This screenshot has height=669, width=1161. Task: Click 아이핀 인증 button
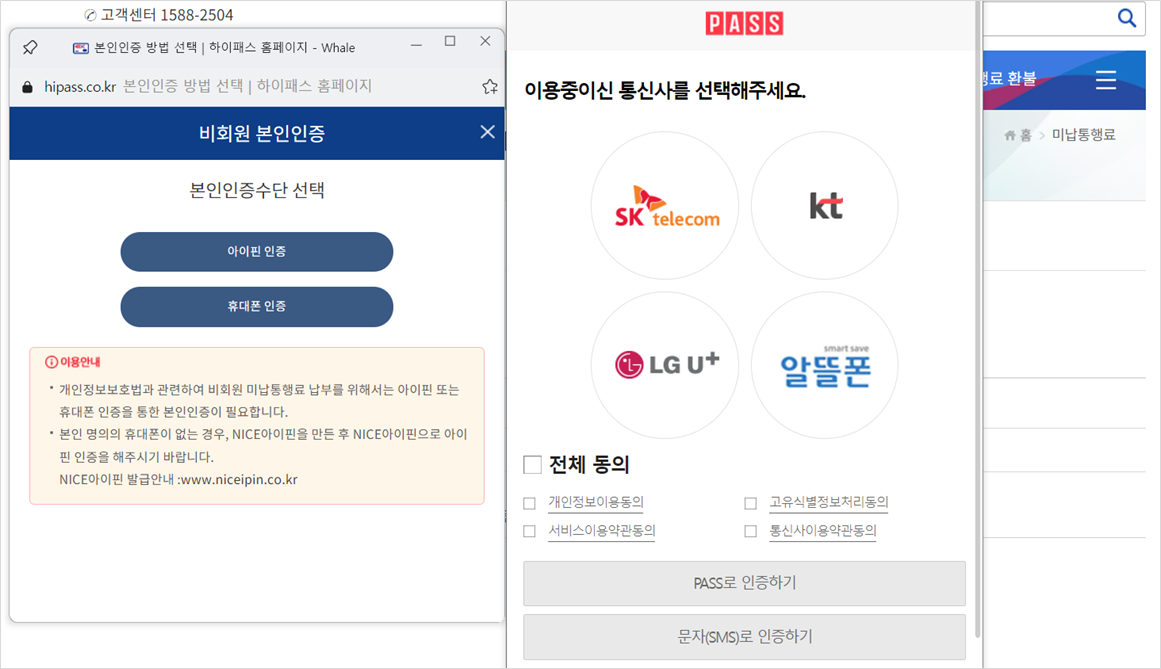[x=257, y=252]
